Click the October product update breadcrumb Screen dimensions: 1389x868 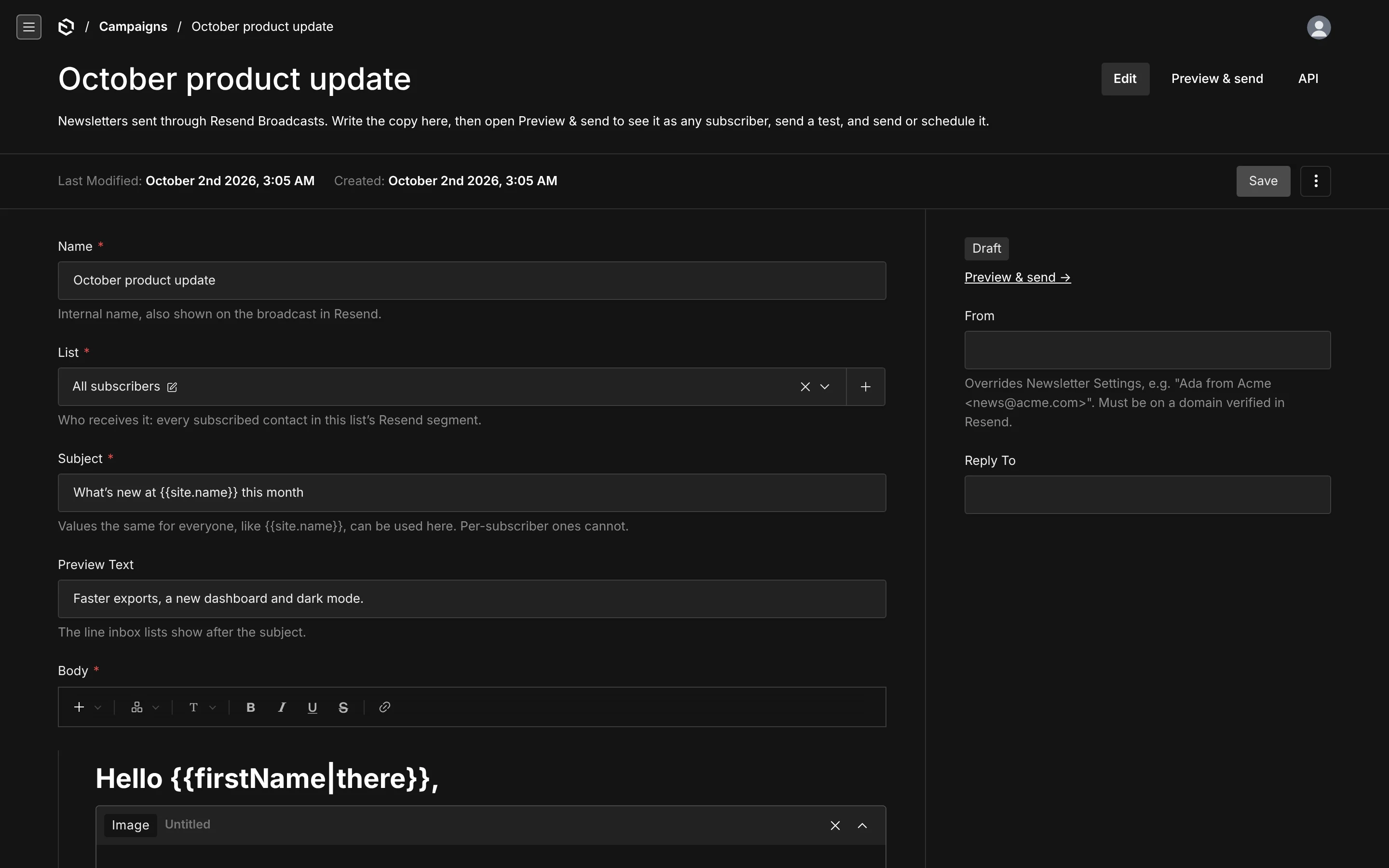click(x=262, y=27)
